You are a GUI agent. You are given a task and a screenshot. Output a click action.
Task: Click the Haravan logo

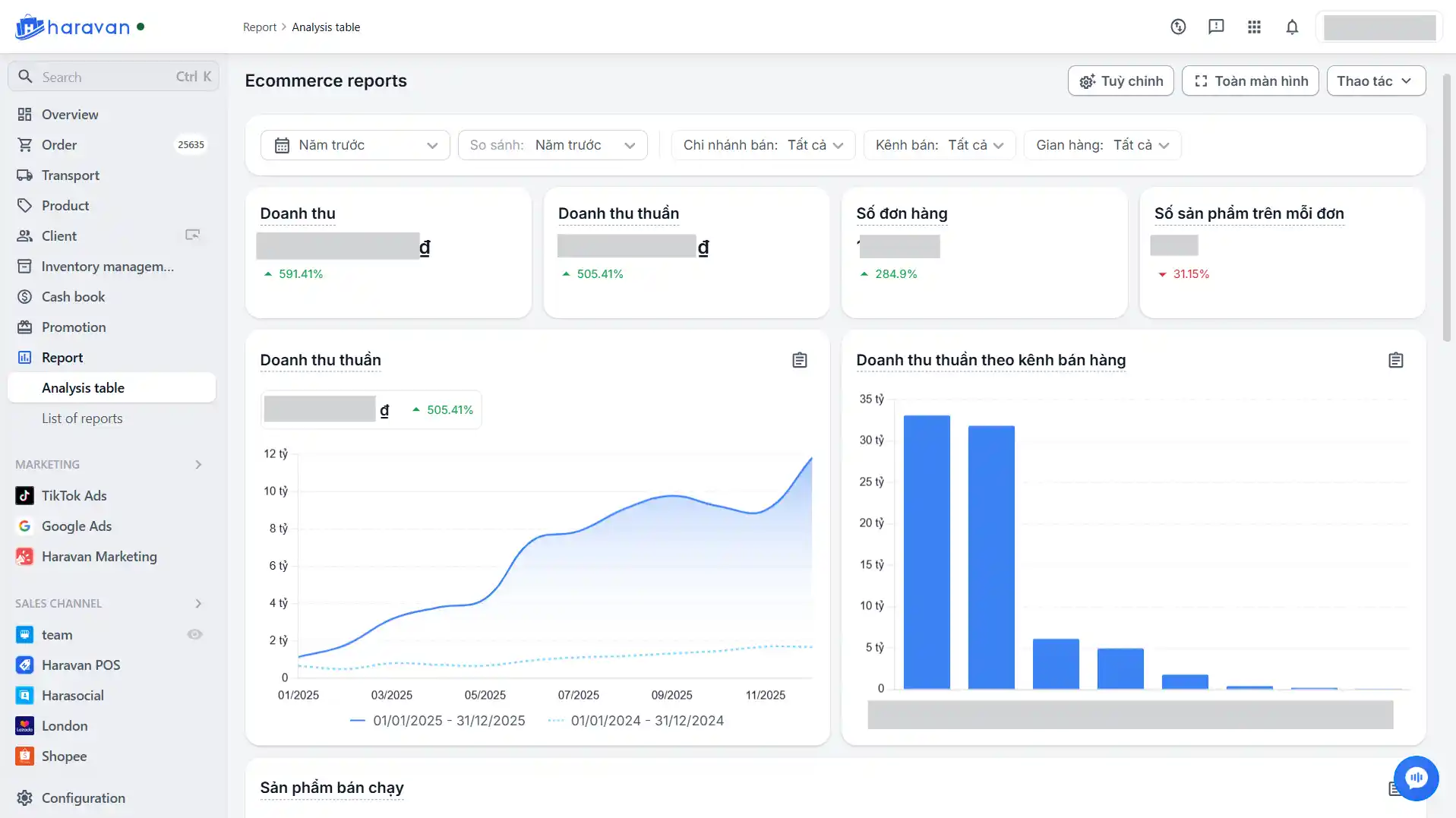[72, 27]
